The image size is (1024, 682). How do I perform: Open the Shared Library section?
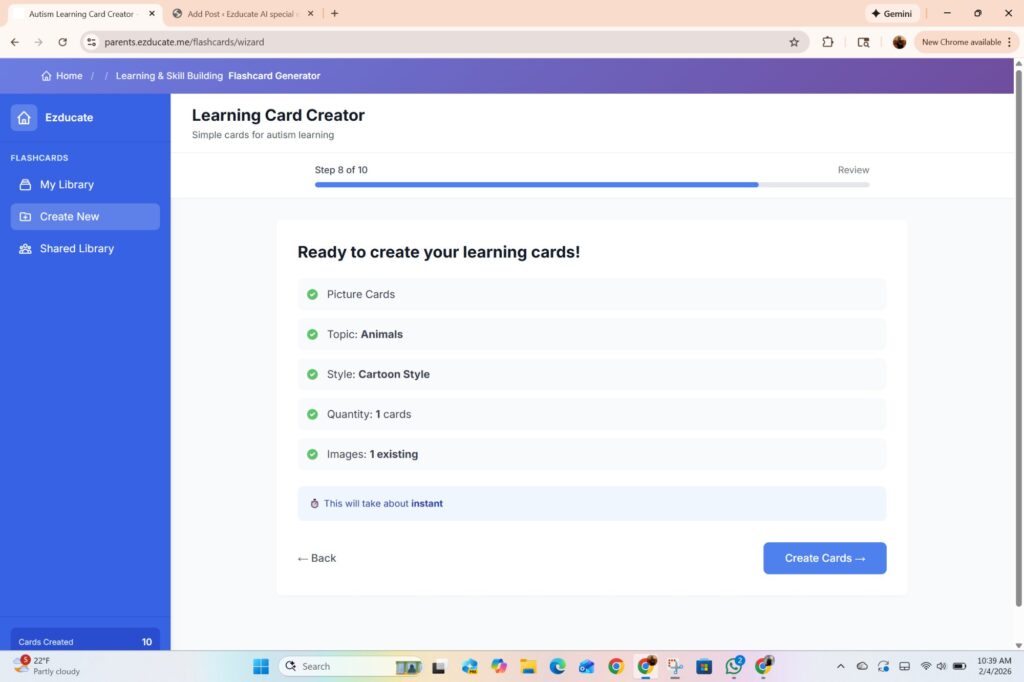point(76,249)
